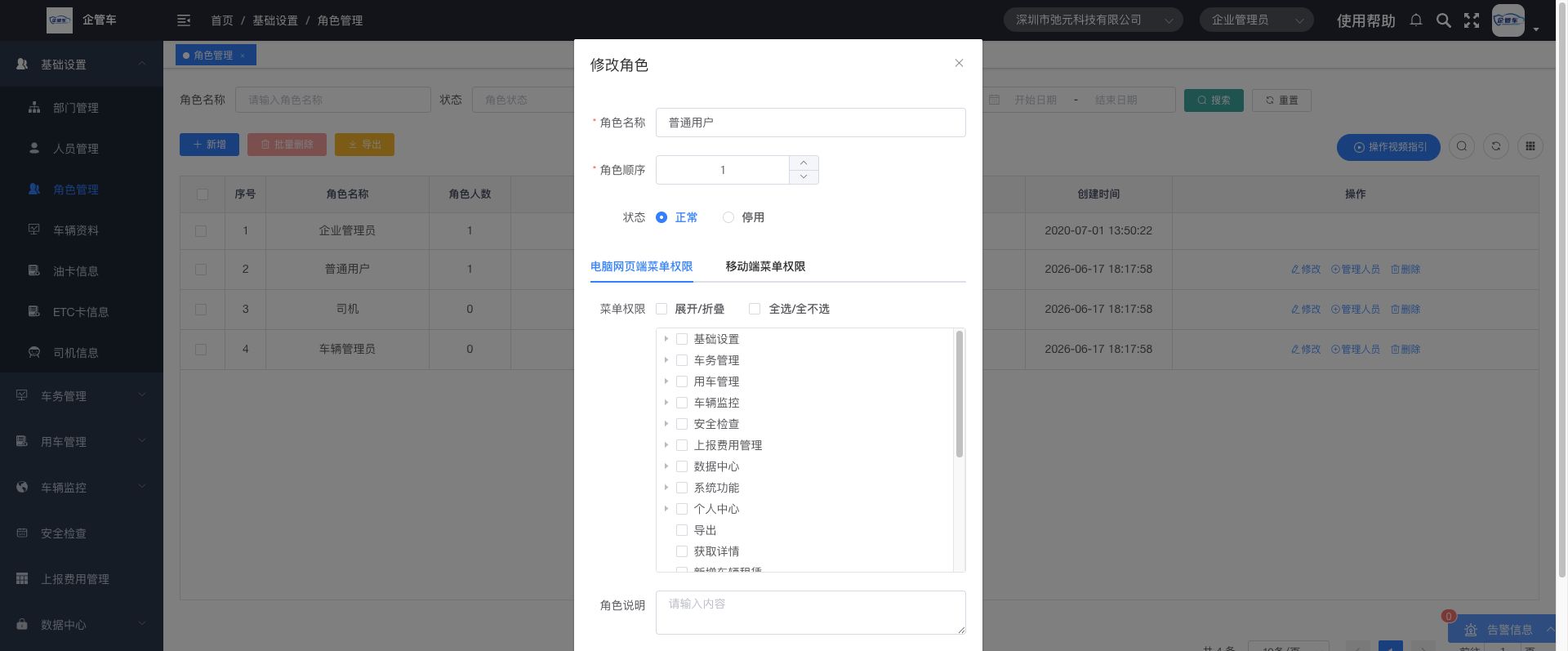Select all rows via header checkbox

202,194
